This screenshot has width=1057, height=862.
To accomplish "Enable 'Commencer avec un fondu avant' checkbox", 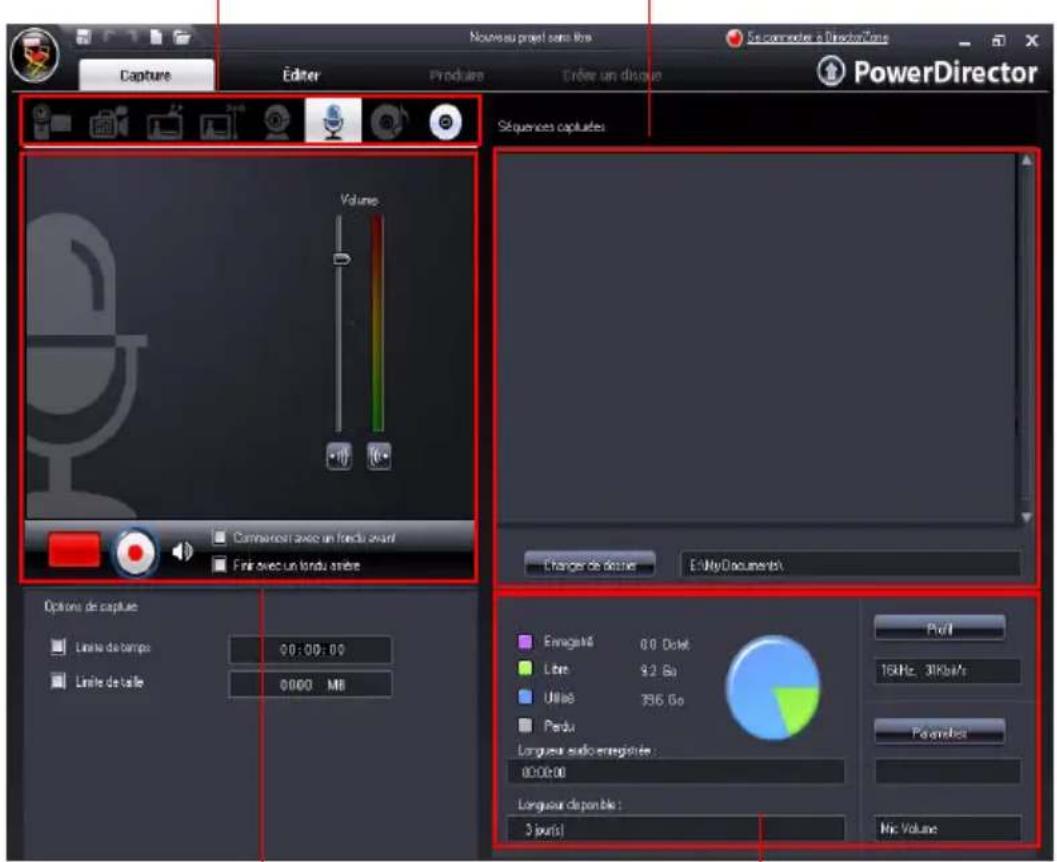I will (x=219, y=537).
